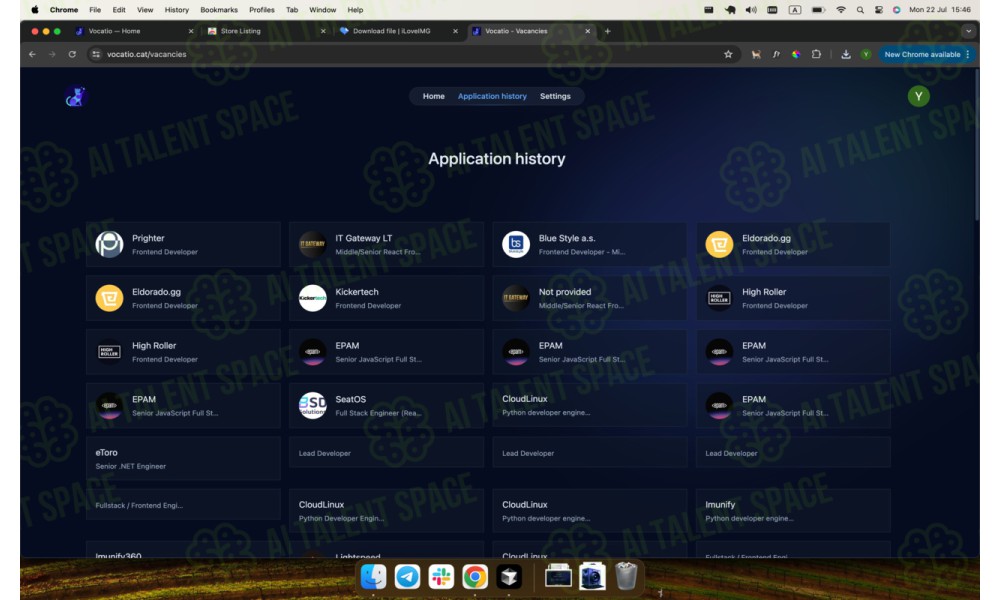Open the Profiles menu in the menu bar
1000x600 pixels.
click(x=261, y=10)
